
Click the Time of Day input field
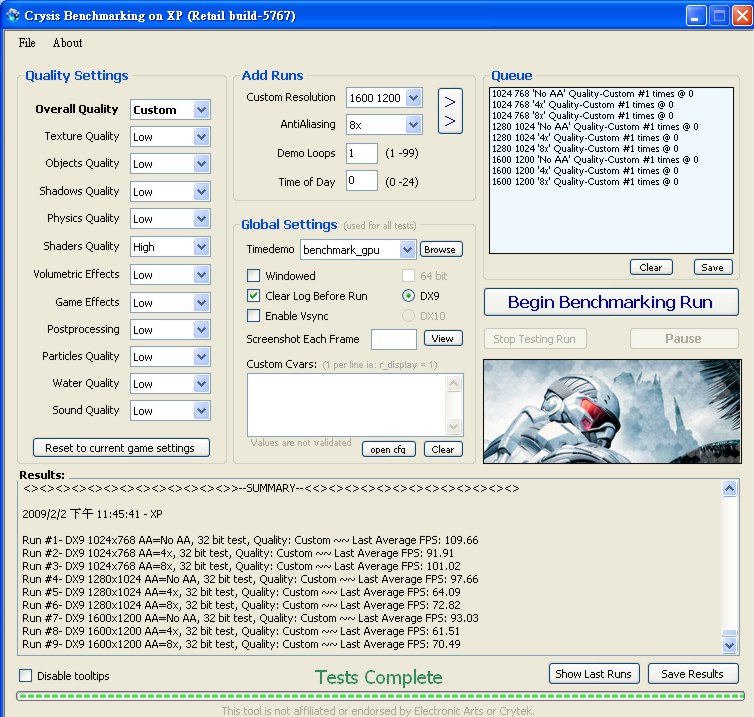pyautogui.click(x=362, y=180)
